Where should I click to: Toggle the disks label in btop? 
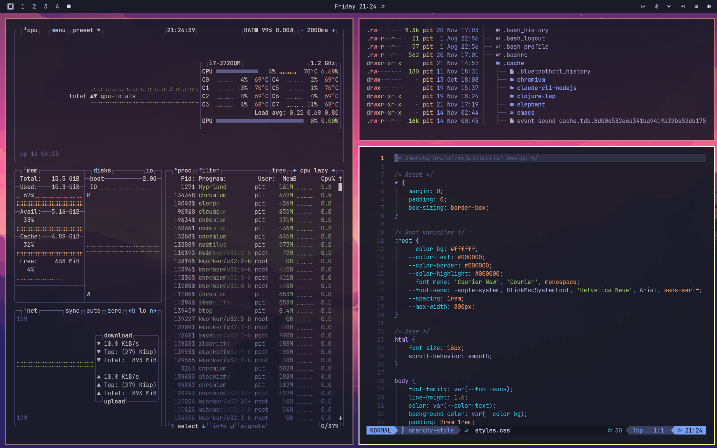(102, 170)
